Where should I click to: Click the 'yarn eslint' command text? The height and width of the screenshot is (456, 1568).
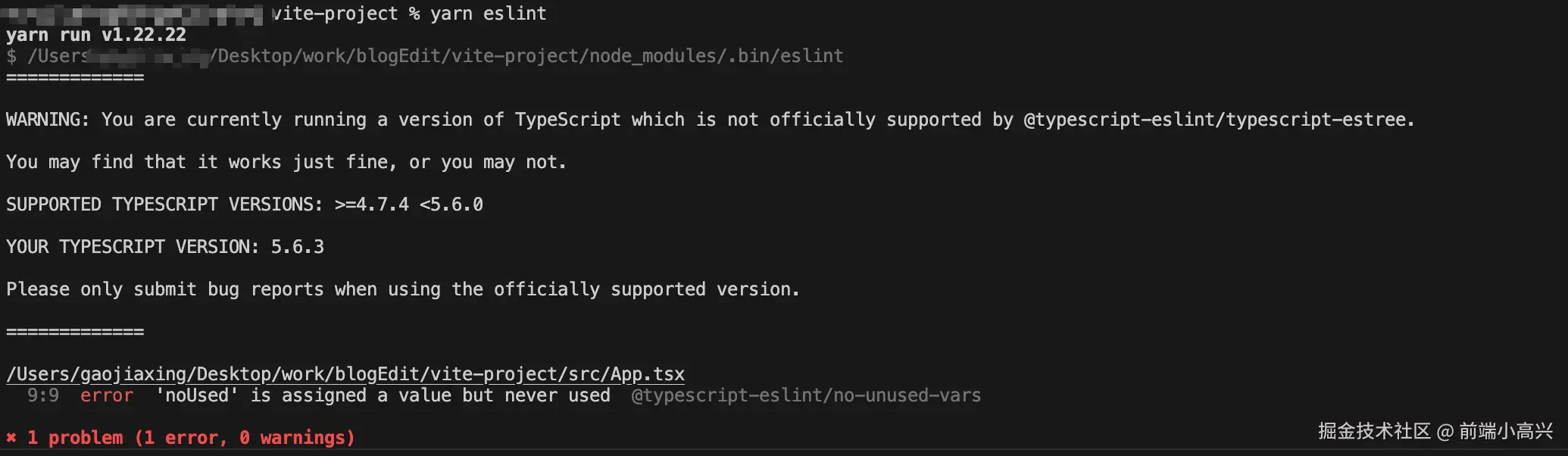[488, 14]
